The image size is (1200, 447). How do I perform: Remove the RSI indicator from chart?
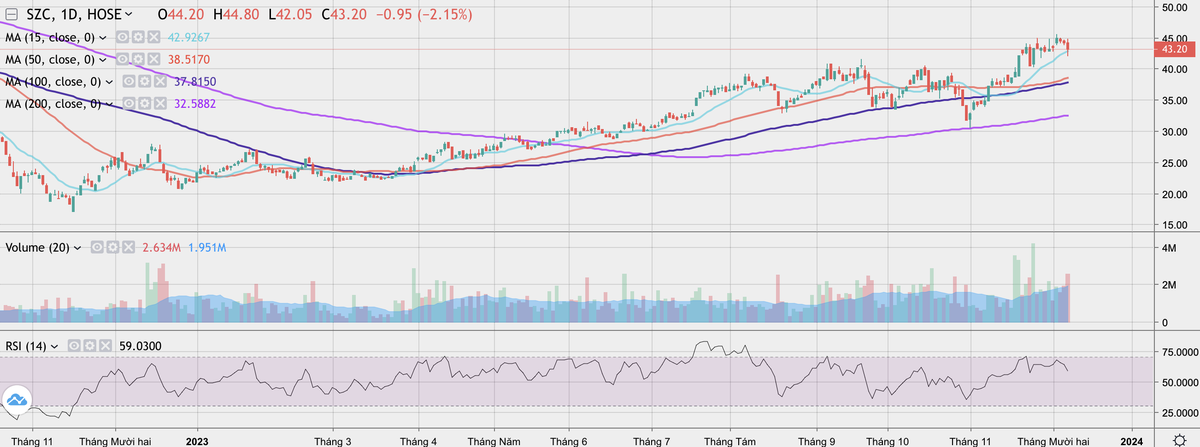pos(106,345)
